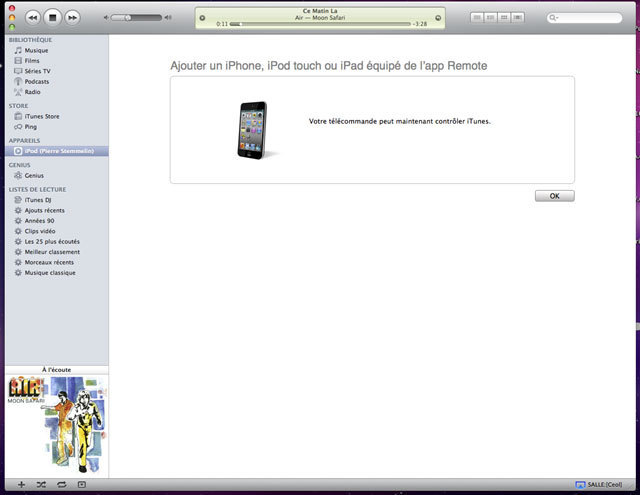Click the À l'écoute artwork header

tap(57, 370)
